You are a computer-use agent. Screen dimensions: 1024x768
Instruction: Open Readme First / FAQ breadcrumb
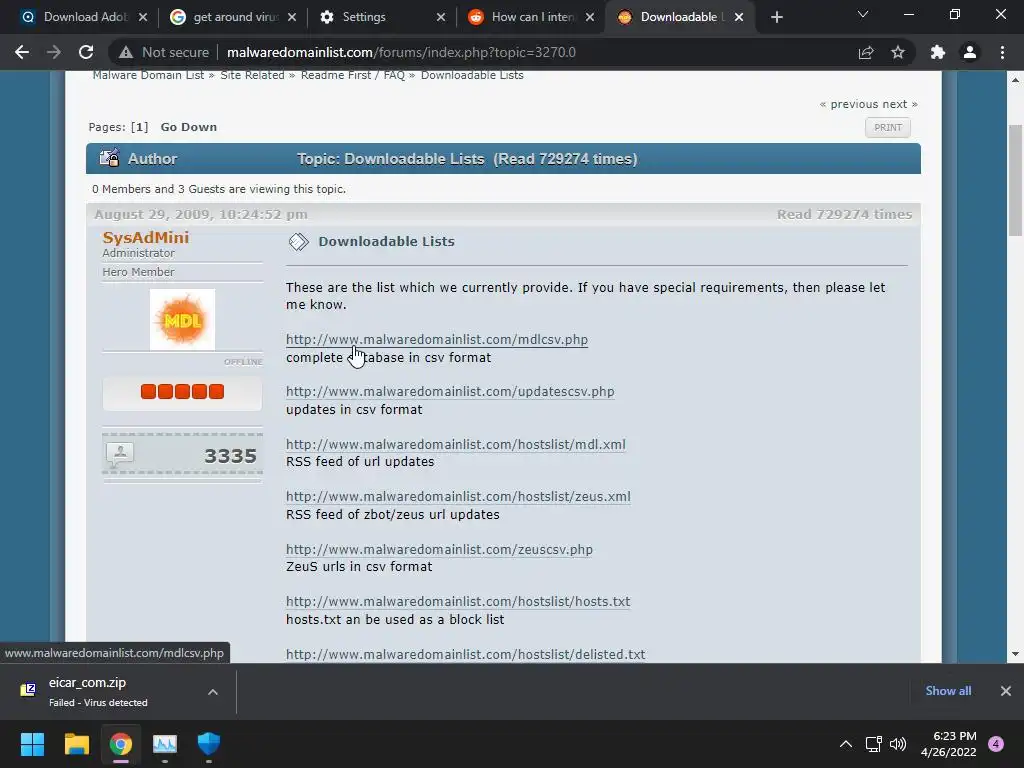pyautogui.click(x=353, y=75)
